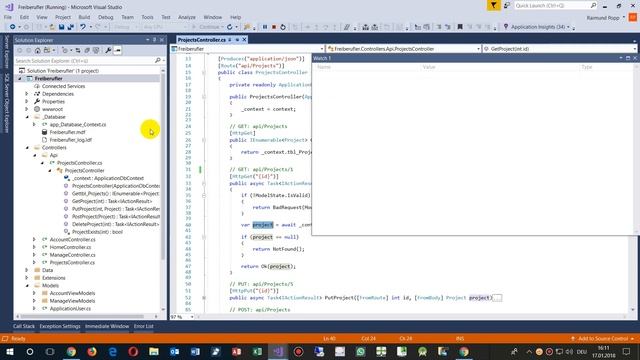Open the Tools menu
The width and height of the screenshot is (640, 360).
(147, 17)
